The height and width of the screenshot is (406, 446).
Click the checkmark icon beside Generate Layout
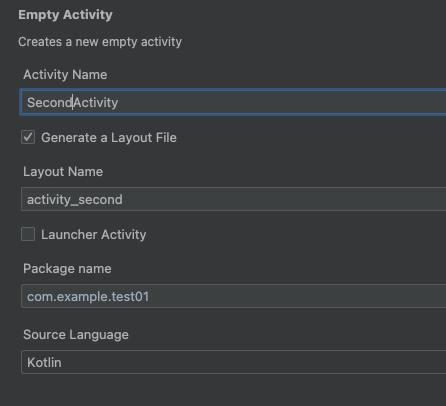[28, 137]
